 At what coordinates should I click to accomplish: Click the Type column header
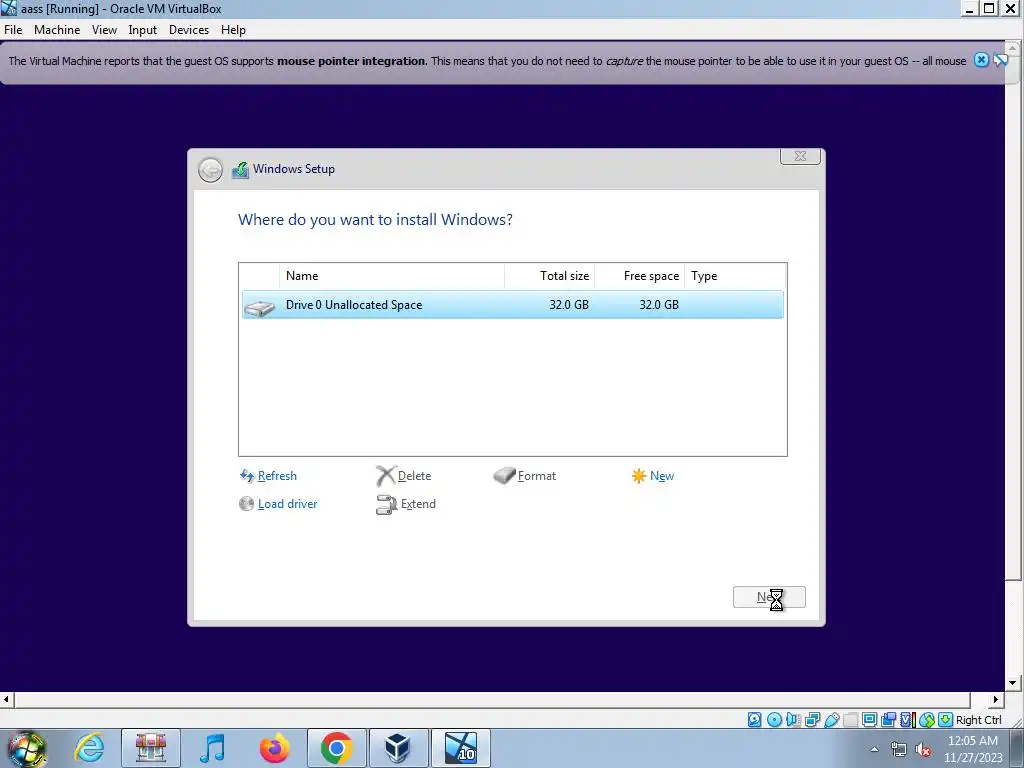pyautogui.click(x=735, y=276)
